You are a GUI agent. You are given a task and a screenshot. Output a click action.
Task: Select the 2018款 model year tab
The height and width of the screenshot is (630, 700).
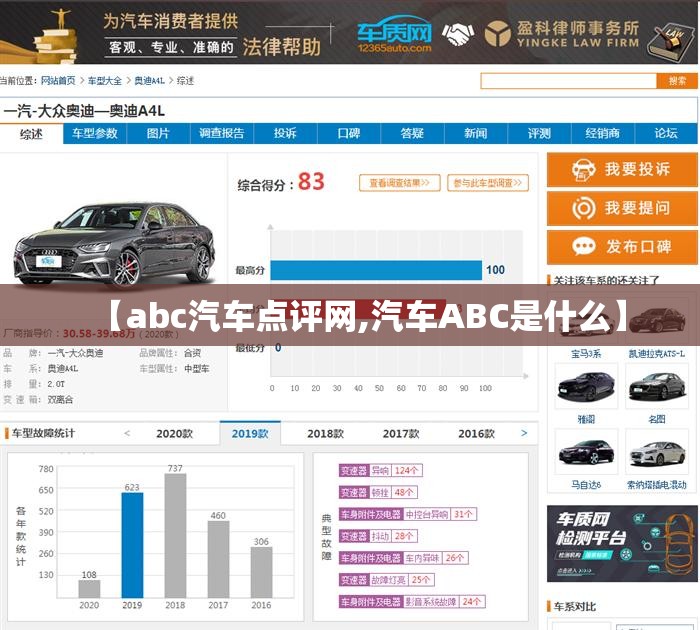325,434
